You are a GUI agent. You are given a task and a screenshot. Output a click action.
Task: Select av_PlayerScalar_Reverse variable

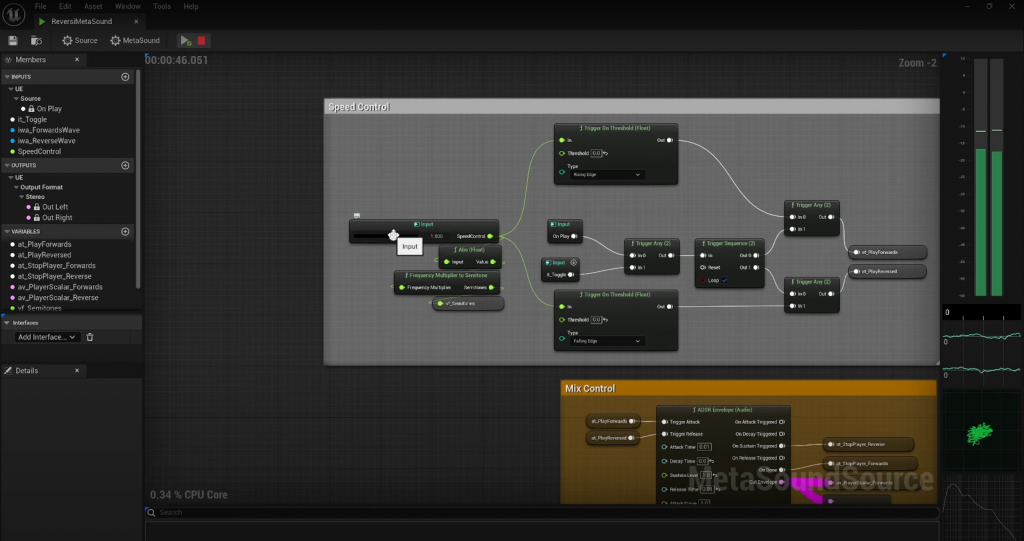(60, 297)
